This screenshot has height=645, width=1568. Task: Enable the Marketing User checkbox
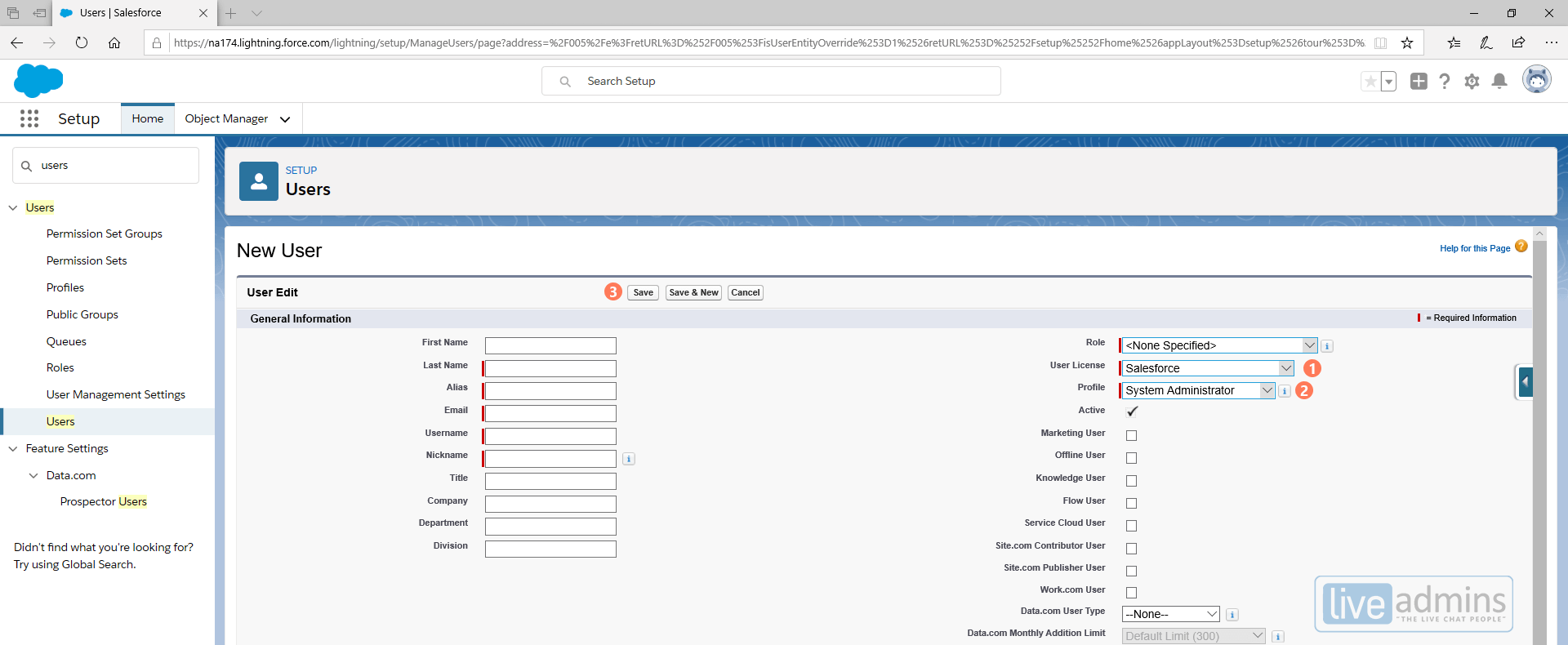tap(1132, 435)
